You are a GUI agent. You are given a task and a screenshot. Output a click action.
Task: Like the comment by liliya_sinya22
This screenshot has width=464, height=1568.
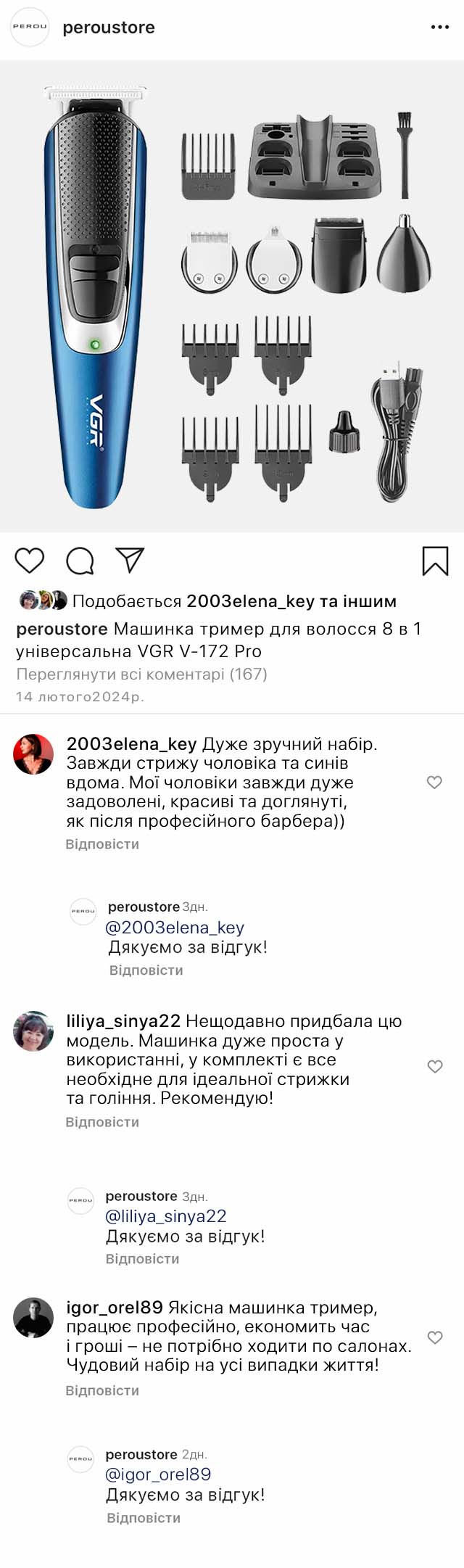(x=434, y=1067)
